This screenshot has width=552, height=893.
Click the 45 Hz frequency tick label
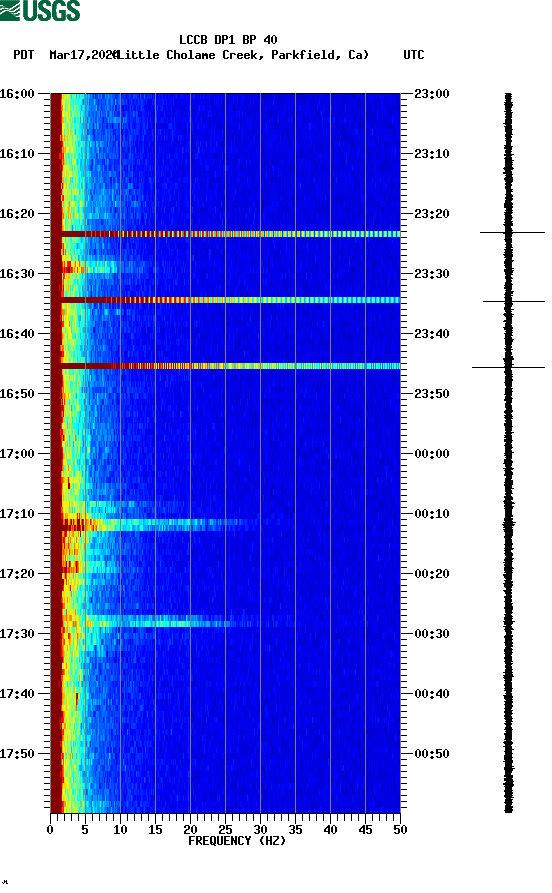pos(365,830)
